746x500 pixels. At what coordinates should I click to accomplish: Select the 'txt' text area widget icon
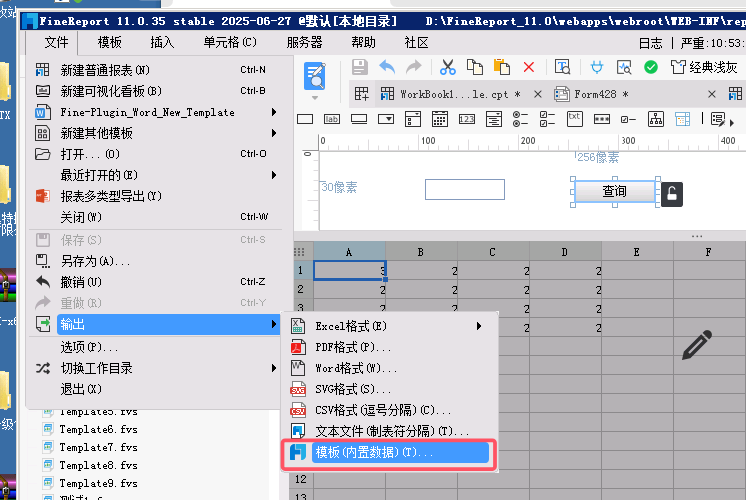coord(575,119)
